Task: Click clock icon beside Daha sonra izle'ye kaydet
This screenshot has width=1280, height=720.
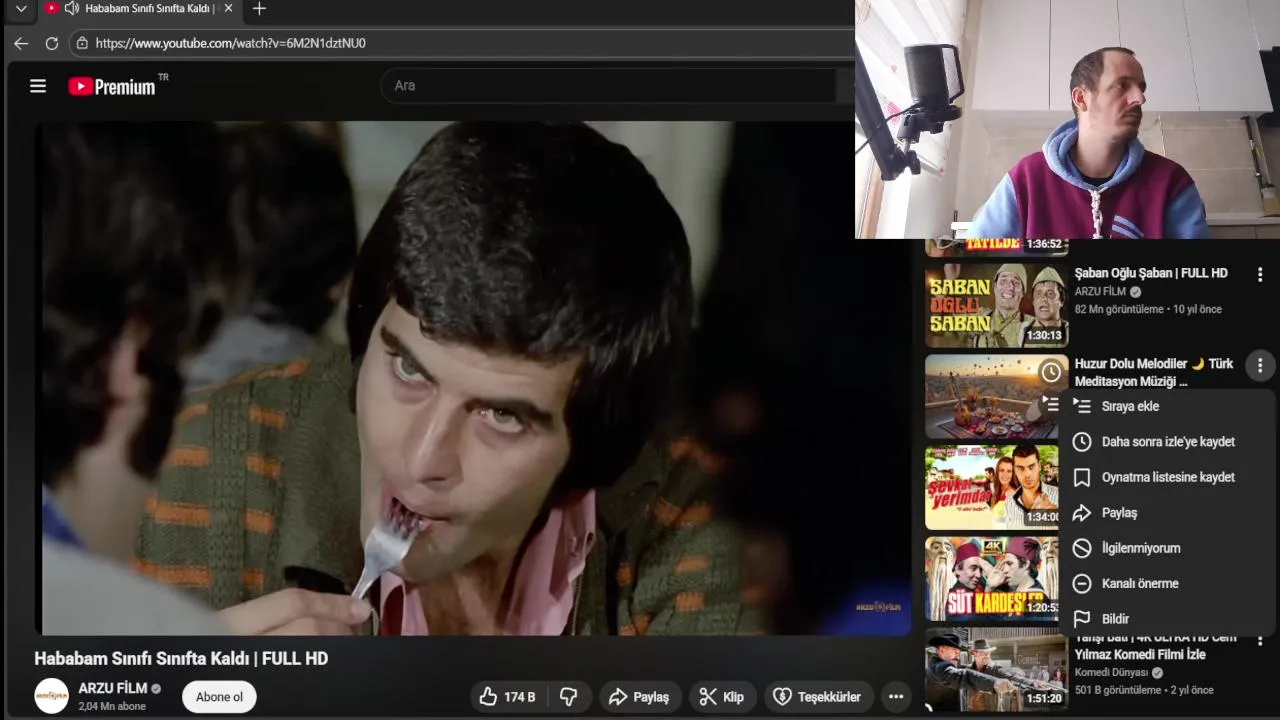Action: [1081, 442]
